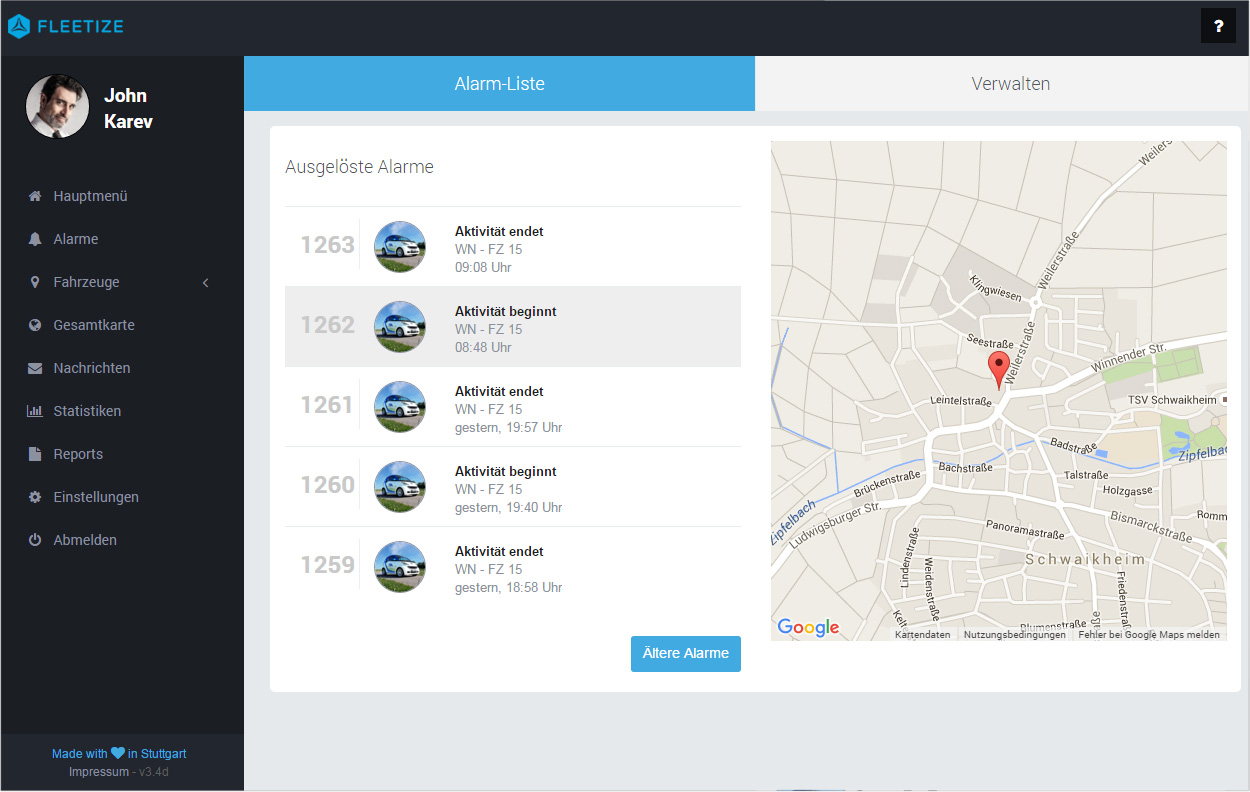1250x792 pixels.
Task: Open help via question mark button
Action: [x=1218, y=27]
